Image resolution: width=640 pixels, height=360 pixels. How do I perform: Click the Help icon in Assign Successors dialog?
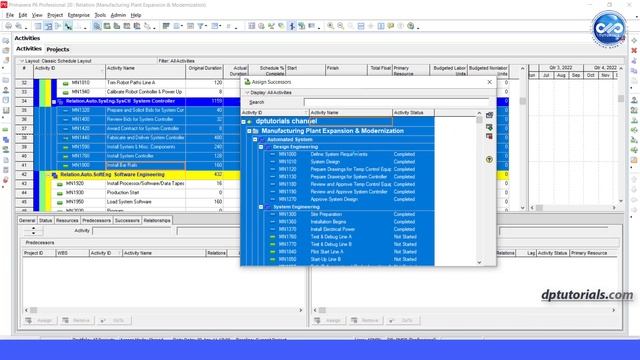pos(489,160)
